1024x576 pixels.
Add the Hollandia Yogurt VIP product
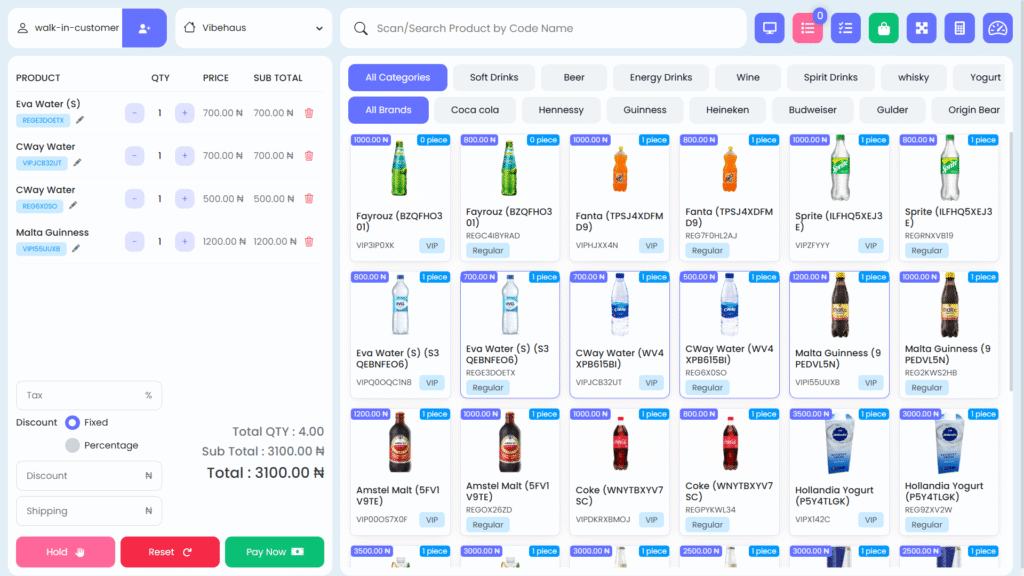pyautogui.click(x=839, y=466)
